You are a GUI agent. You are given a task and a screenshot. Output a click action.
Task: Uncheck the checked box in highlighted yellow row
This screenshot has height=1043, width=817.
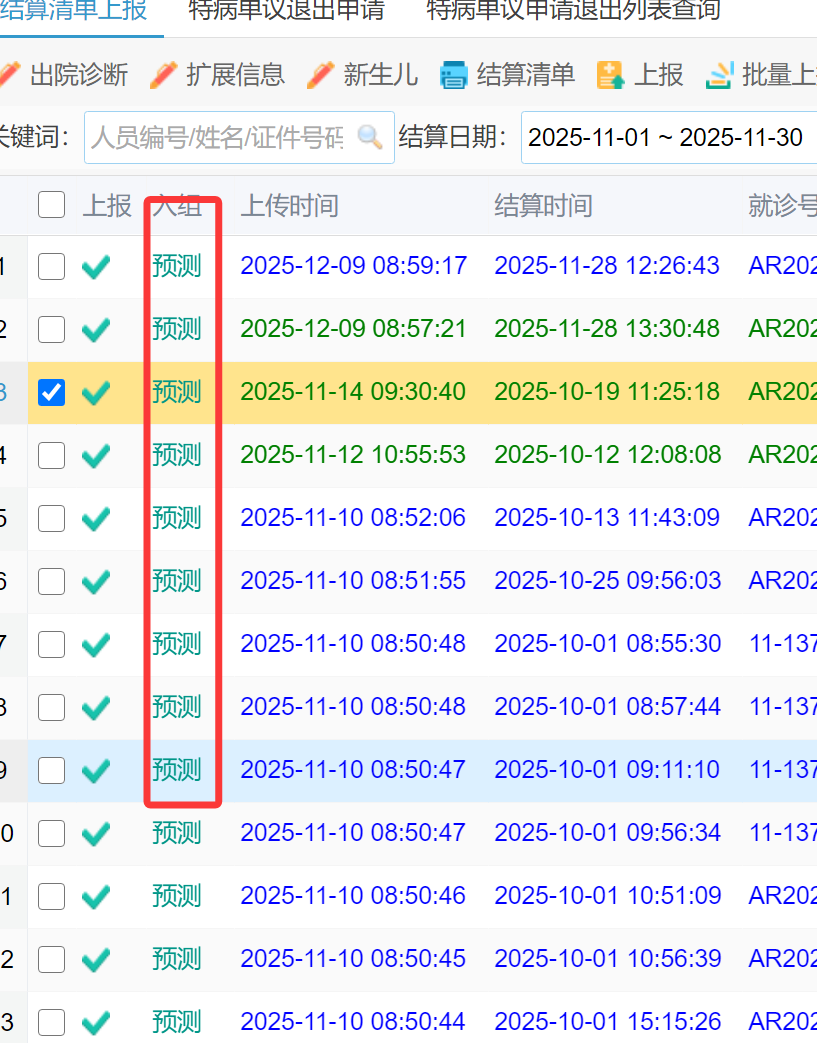click(x=51, y=392)
